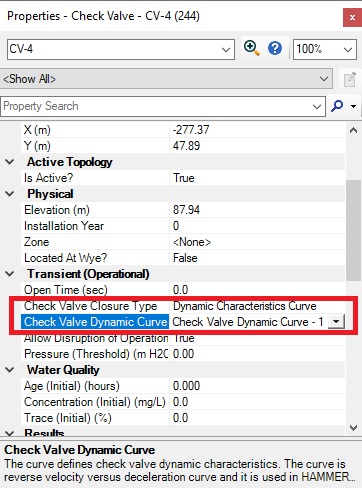The image size is (362, 488).
Task: Select the Age (Initial) (hours) label
Action: click(x=72, y=386)
